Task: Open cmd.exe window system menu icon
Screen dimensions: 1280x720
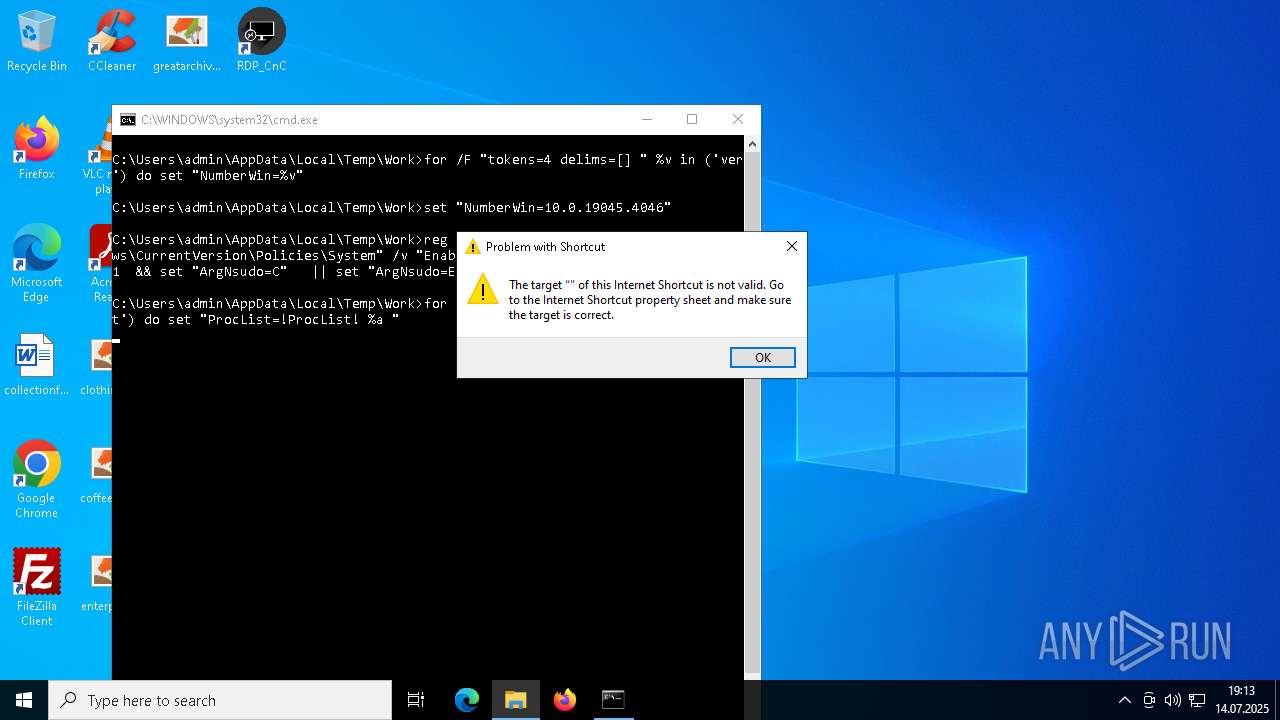Action: [x=128, y=120]
